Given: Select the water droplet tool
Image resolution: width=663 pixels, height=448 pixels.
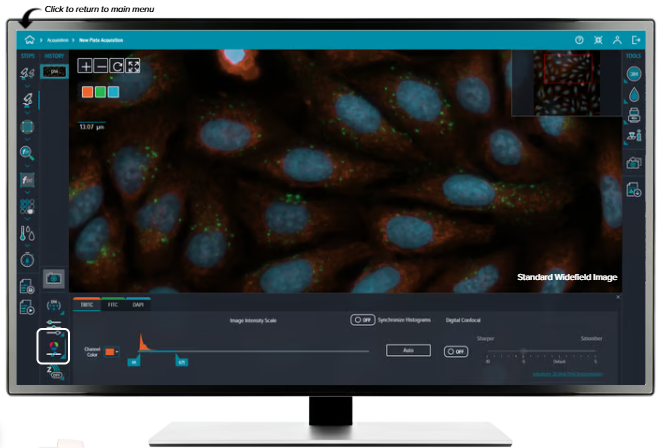Looking at the screenshot, I should pos(634,95).
